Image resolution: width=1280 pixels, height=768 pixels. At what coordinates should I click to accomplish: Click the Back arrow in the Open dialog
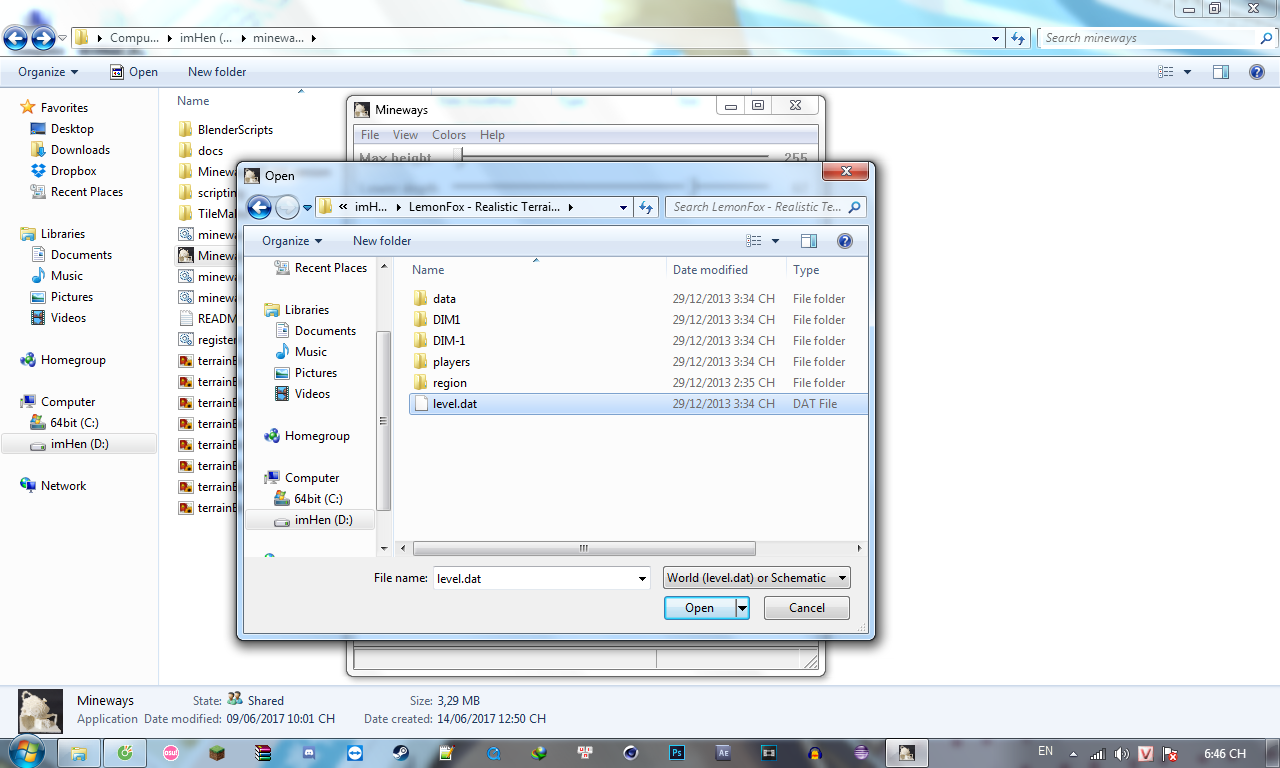pyautogui.click(x=259, y=207)
